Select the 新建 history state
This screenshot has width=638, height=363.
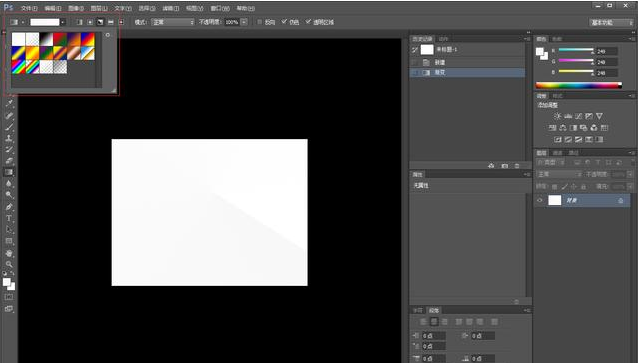coord(468,62)
